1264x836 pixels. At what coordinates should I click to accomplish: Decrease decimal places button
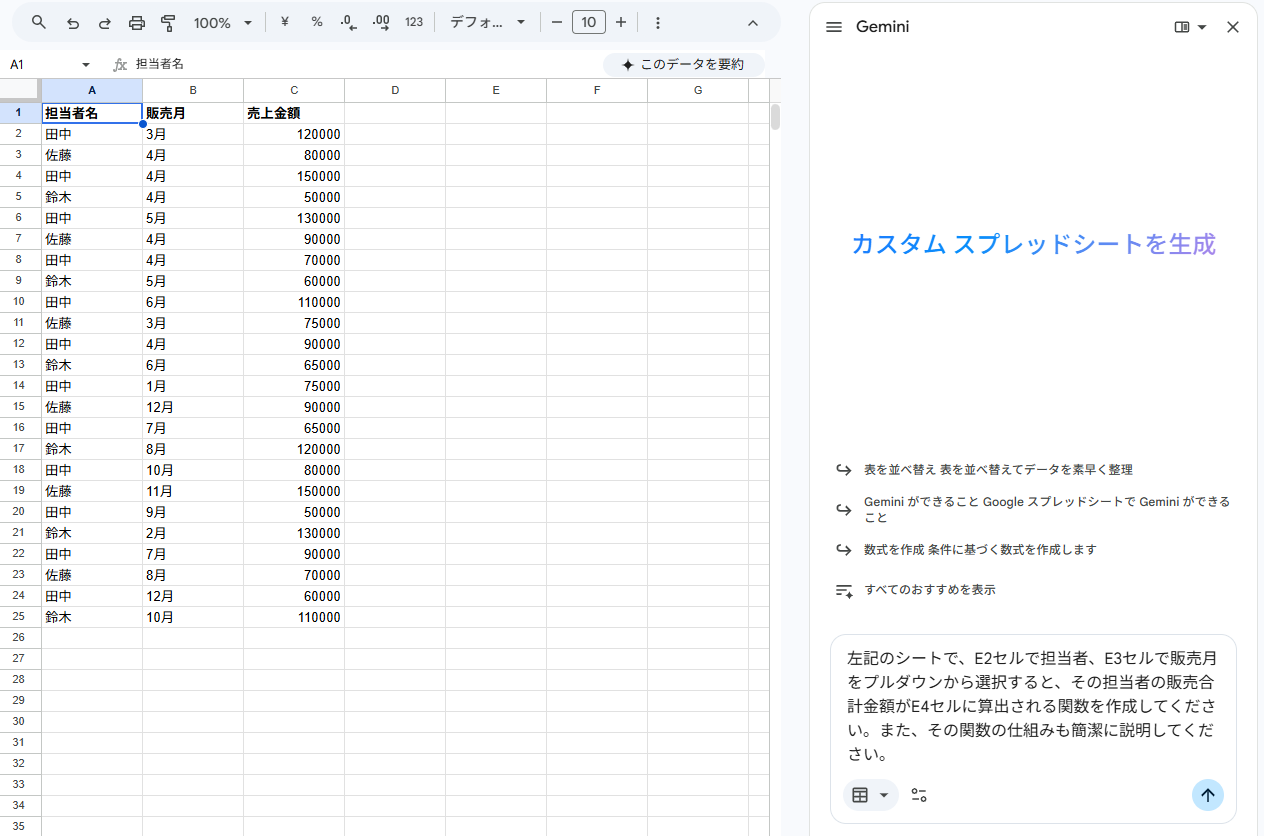pos(349,22)
